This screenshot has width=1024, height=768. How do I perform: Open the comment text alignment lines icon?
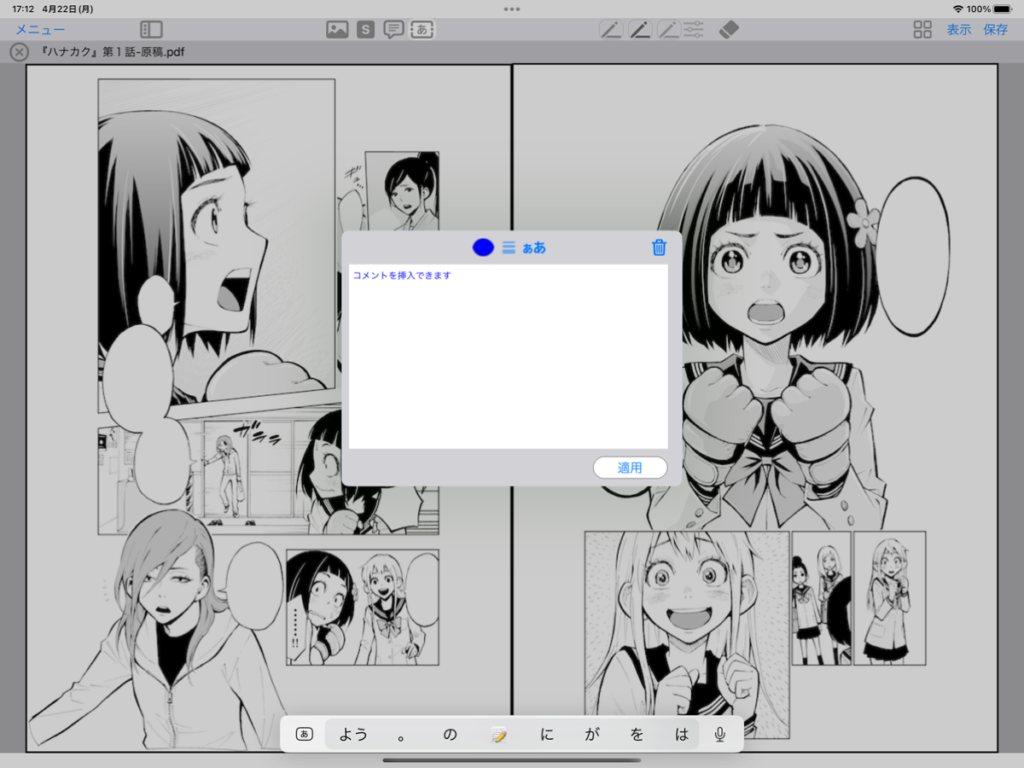click(509, 248)
